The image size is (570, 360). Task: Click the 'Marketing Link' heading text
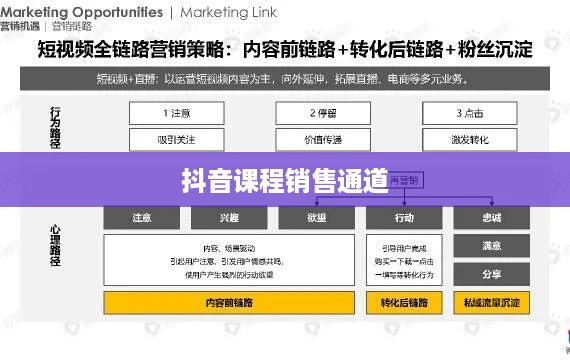click(x=229, y=12)
